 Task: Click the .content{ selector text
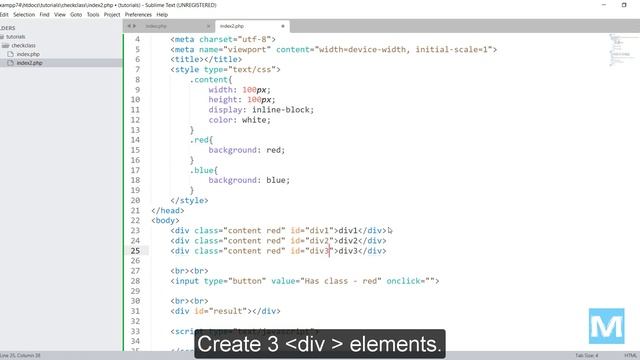(x=211, y=80)
